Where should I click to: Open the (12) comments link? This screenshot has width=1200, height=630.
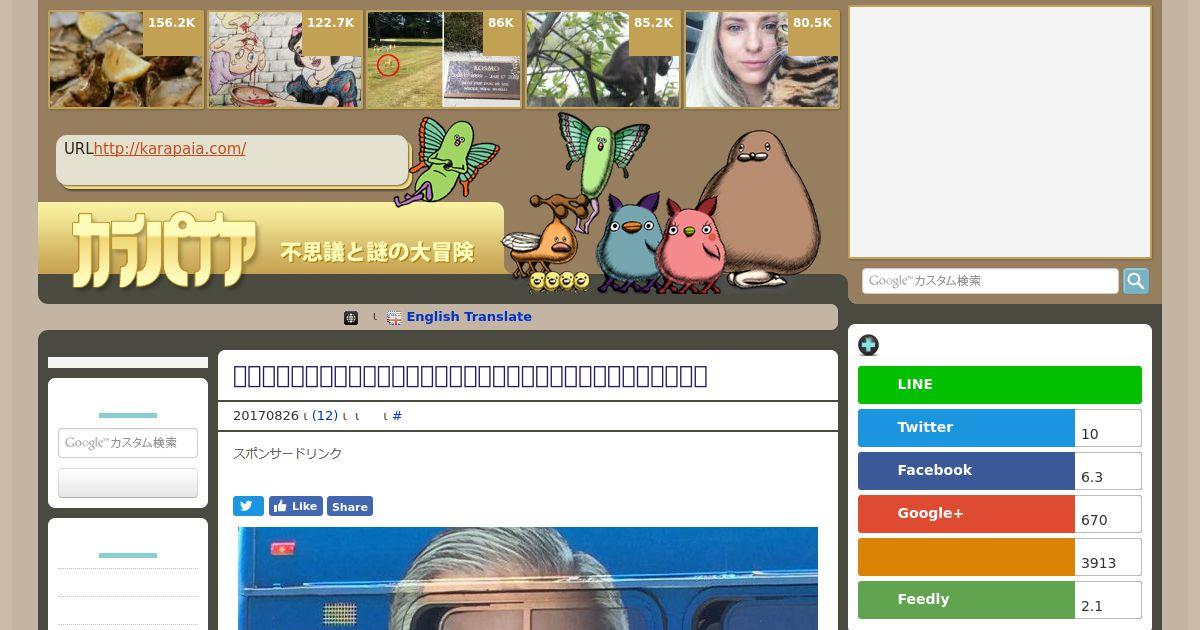(x=325, y=416)
